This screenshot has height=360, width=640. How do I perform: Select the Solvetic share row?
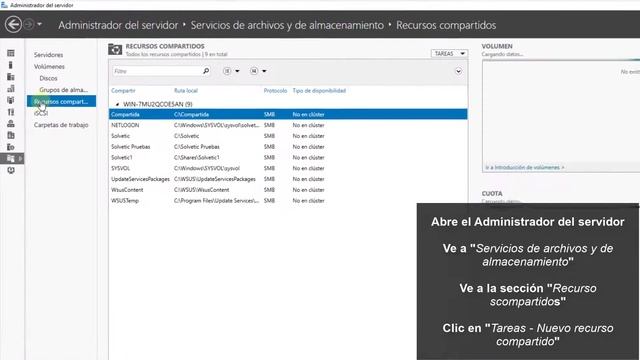288,136
